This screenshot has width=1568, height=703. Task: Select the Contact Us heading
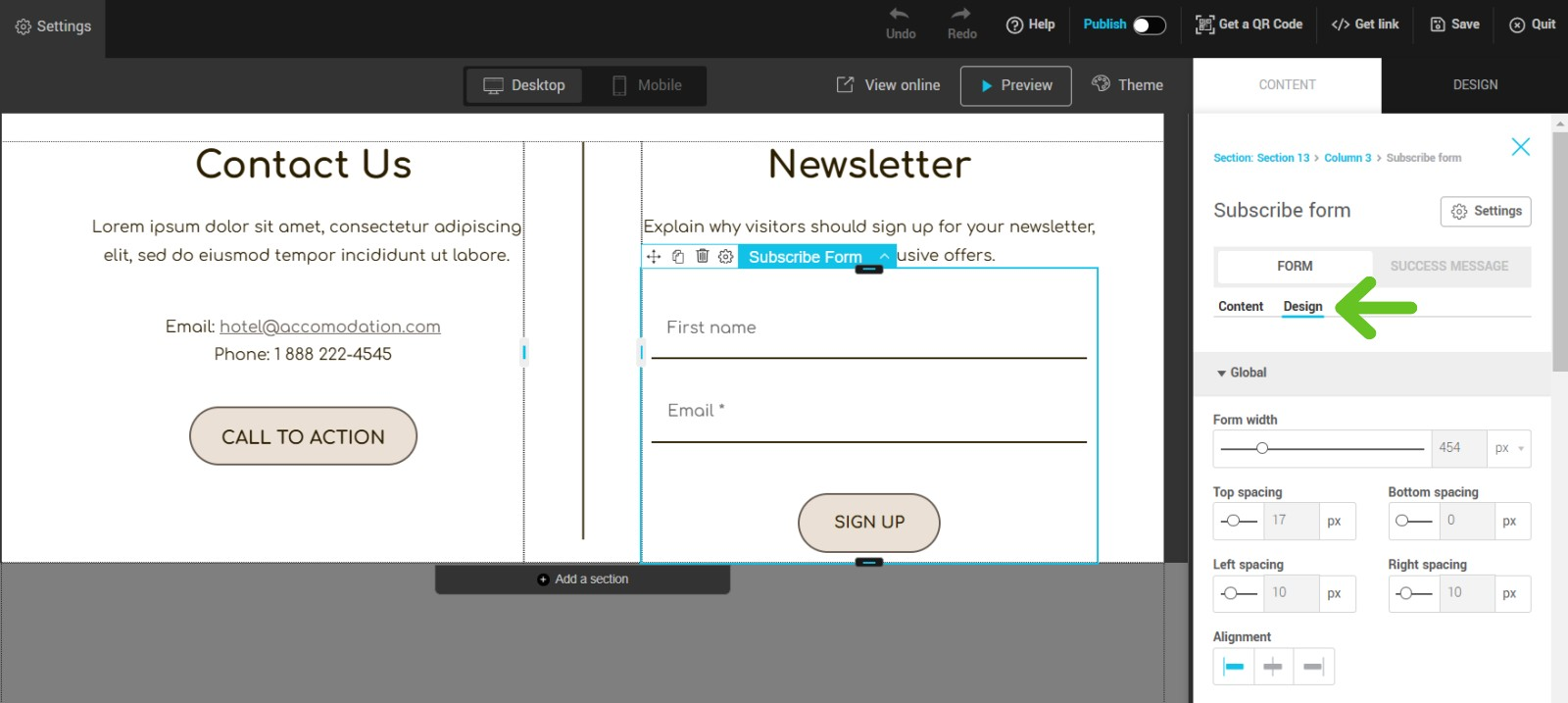[304, 165]
